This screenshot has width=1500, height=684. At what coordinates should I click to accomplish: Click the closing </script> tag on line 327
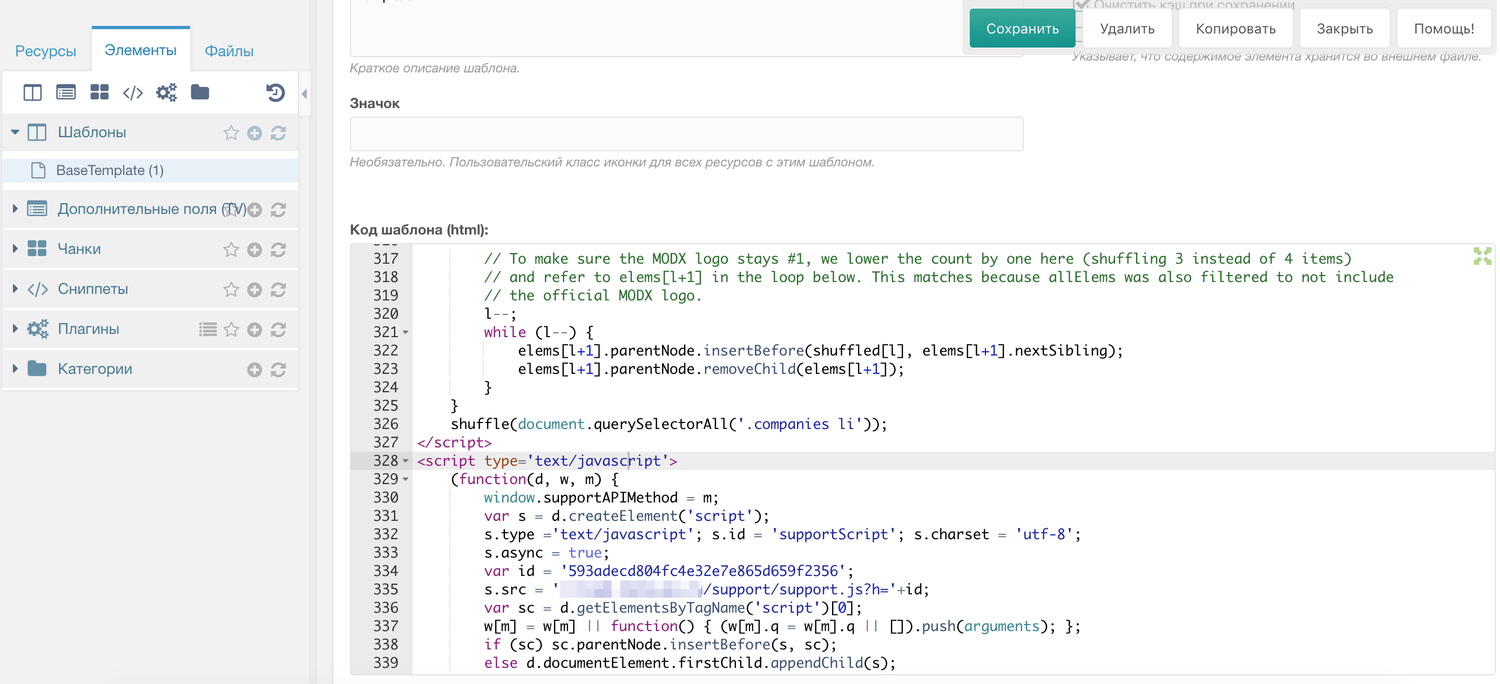454,443
